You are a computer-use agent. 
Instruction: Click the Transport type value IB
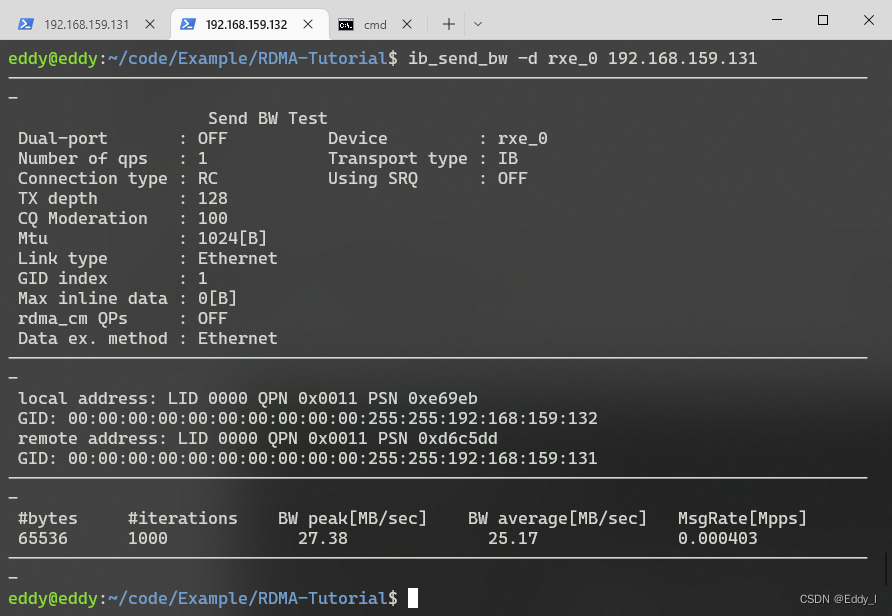(507, 158)
